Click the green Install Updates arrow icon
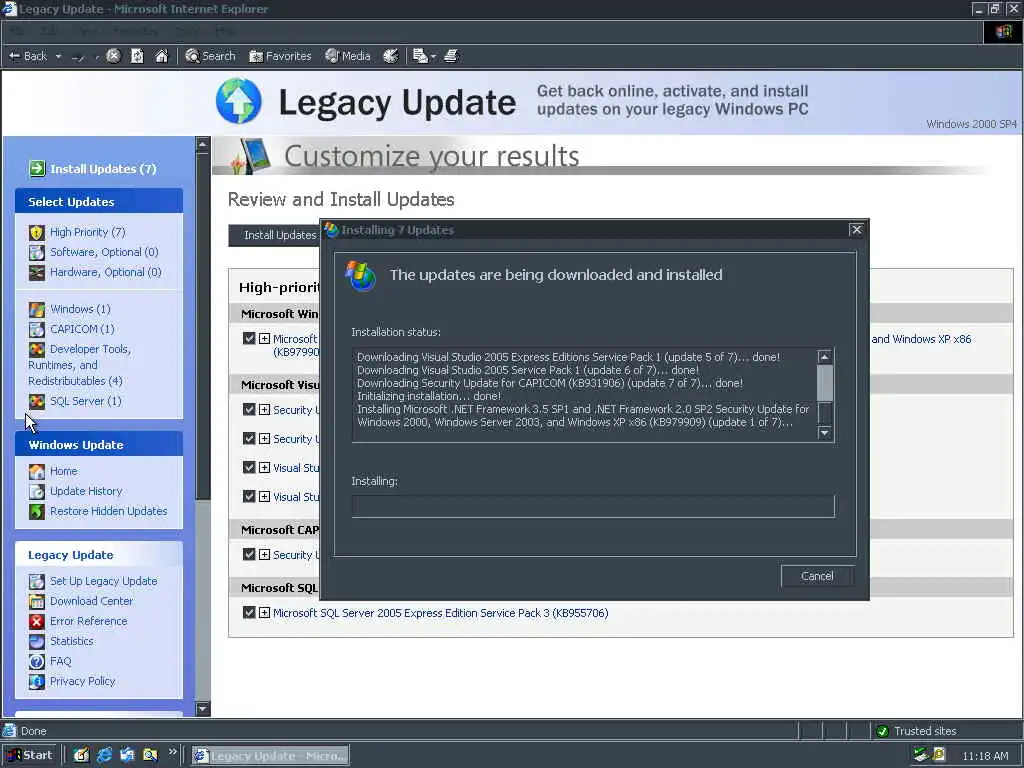 37,168
